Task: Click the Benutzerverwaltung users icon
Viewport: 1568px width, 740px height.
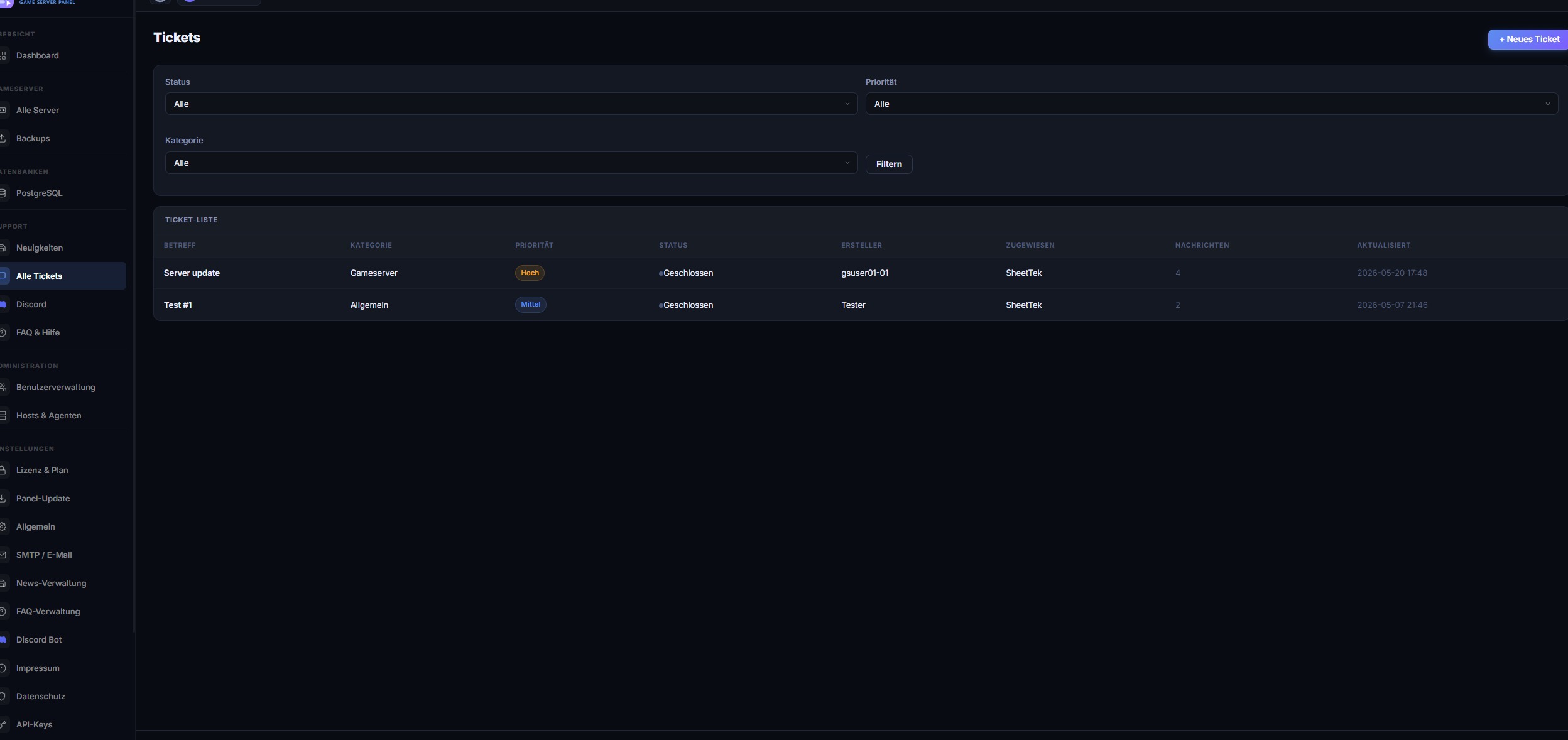Action: pyautogui.click(x=3, y=388)
